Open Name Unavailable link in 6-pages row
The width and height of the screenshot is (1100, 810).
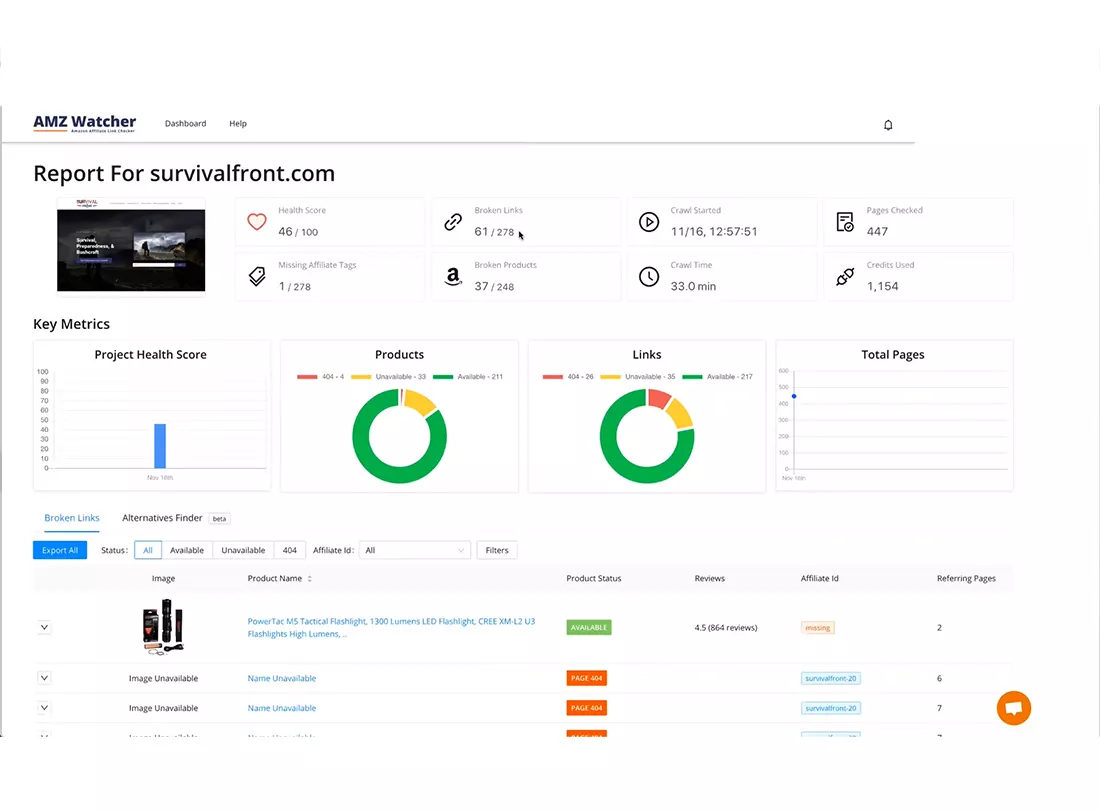(x=281, y=678)
